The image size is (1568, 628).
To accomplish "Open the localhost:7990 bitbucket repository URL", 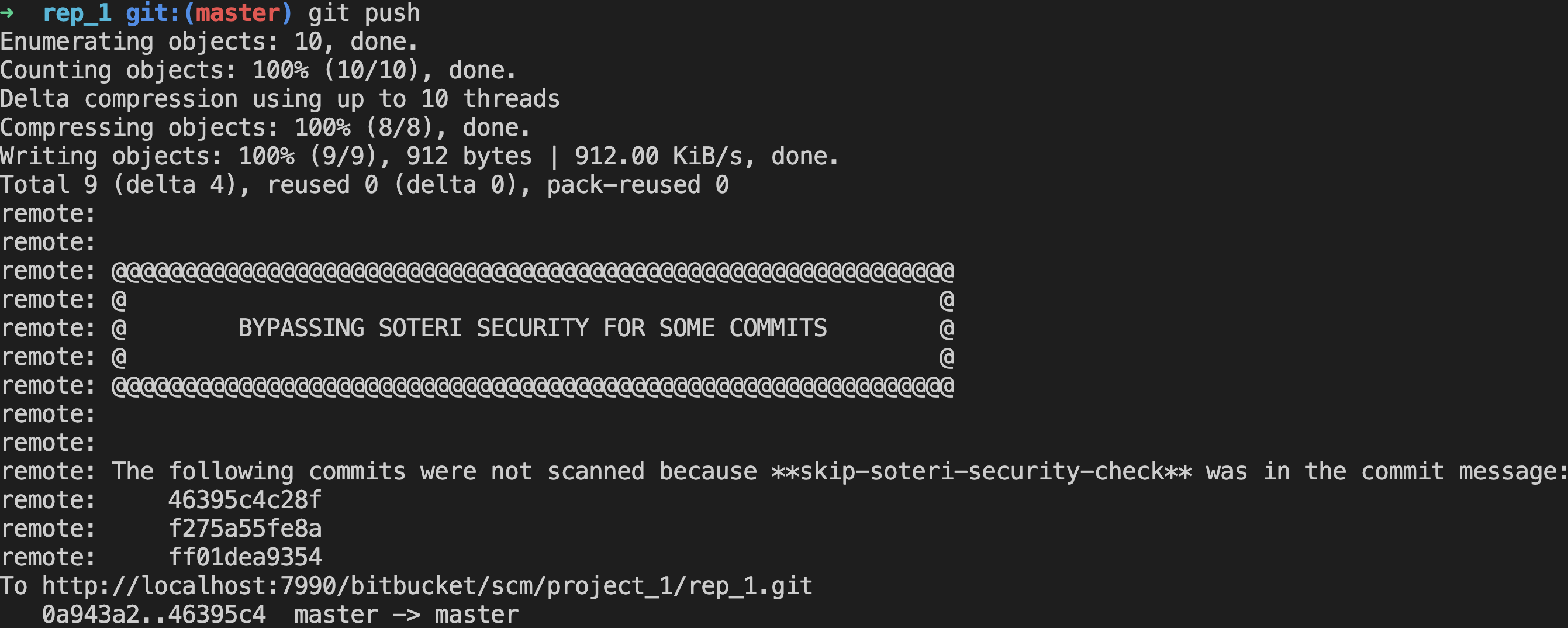I will (x=427, y=586).
